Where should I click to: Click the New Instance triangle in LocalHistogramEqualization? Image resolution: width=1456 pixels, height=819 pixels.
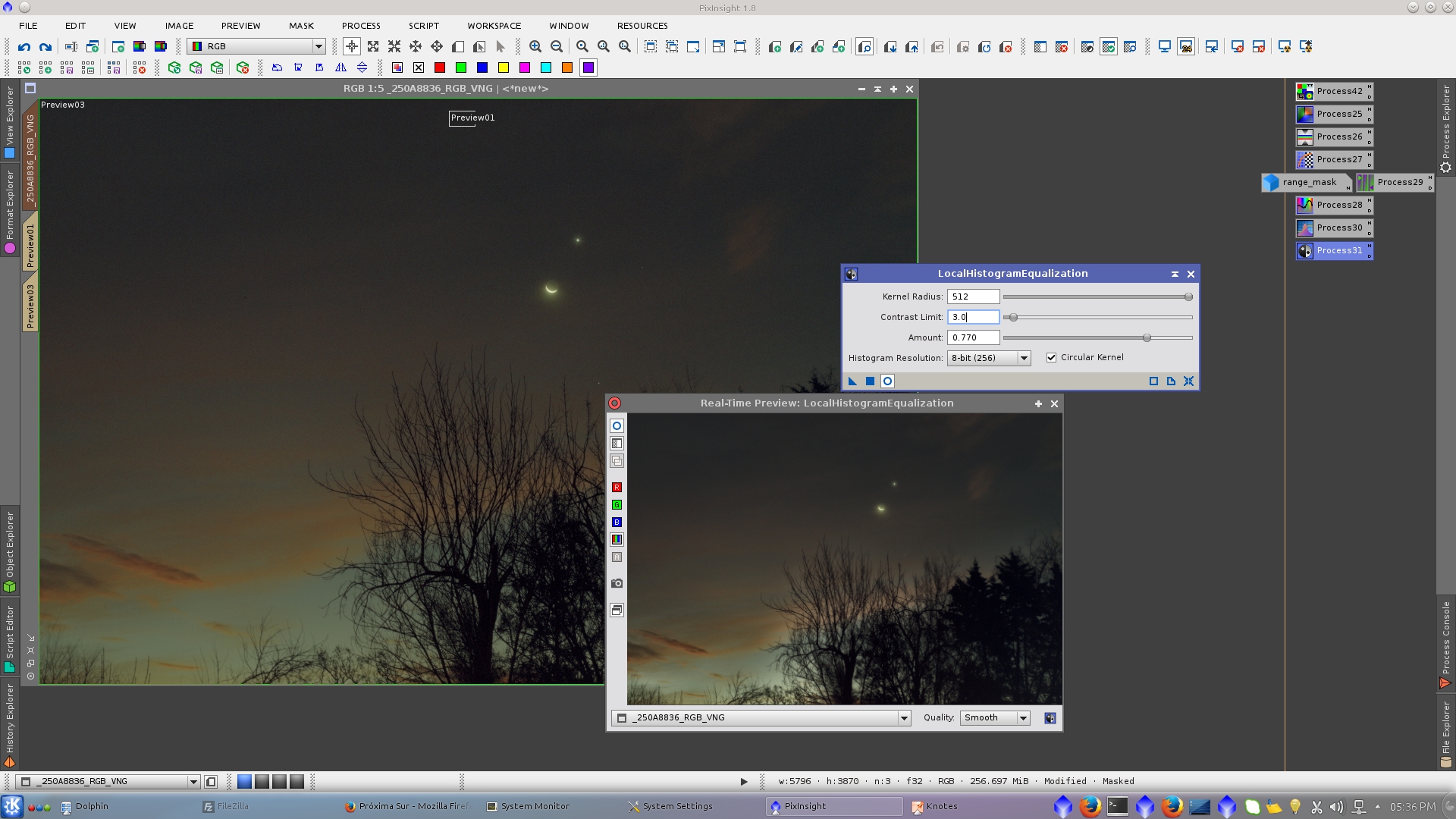(852, 381)
